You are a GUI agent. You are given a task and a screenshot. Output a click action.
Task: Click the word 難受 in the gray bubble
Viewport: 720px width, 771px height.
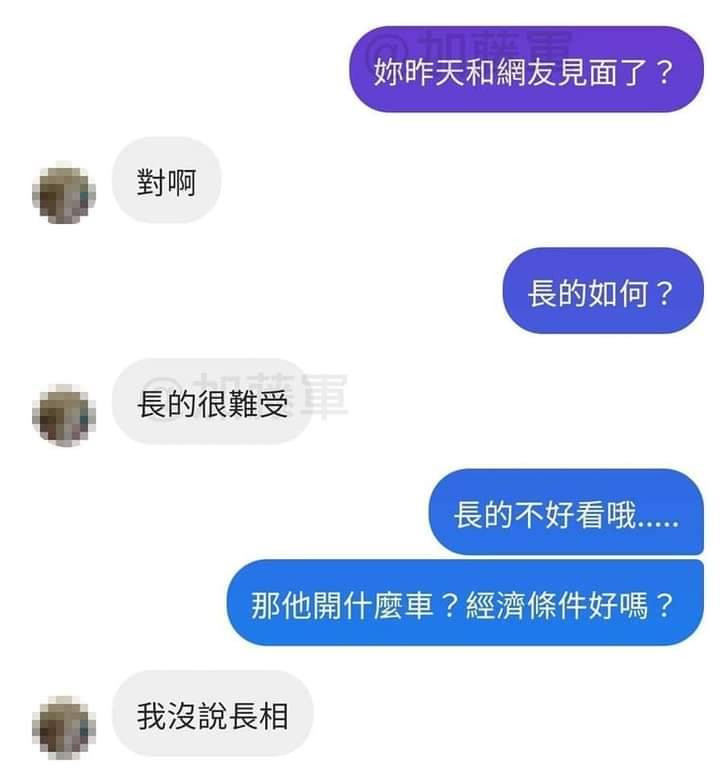(258, 404)
